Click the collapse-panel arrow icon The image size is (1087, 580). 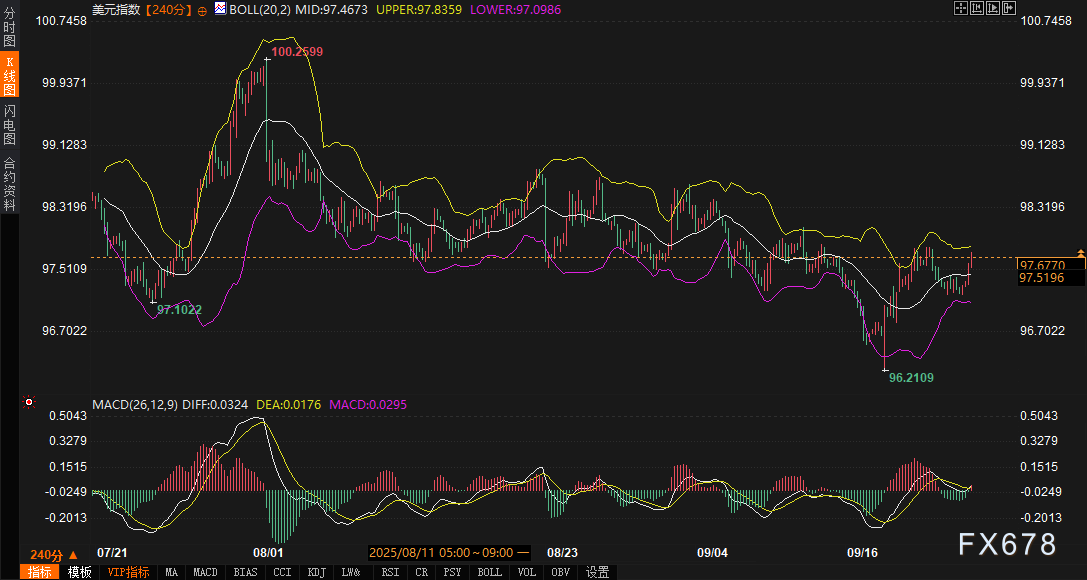pos(1008,8)
